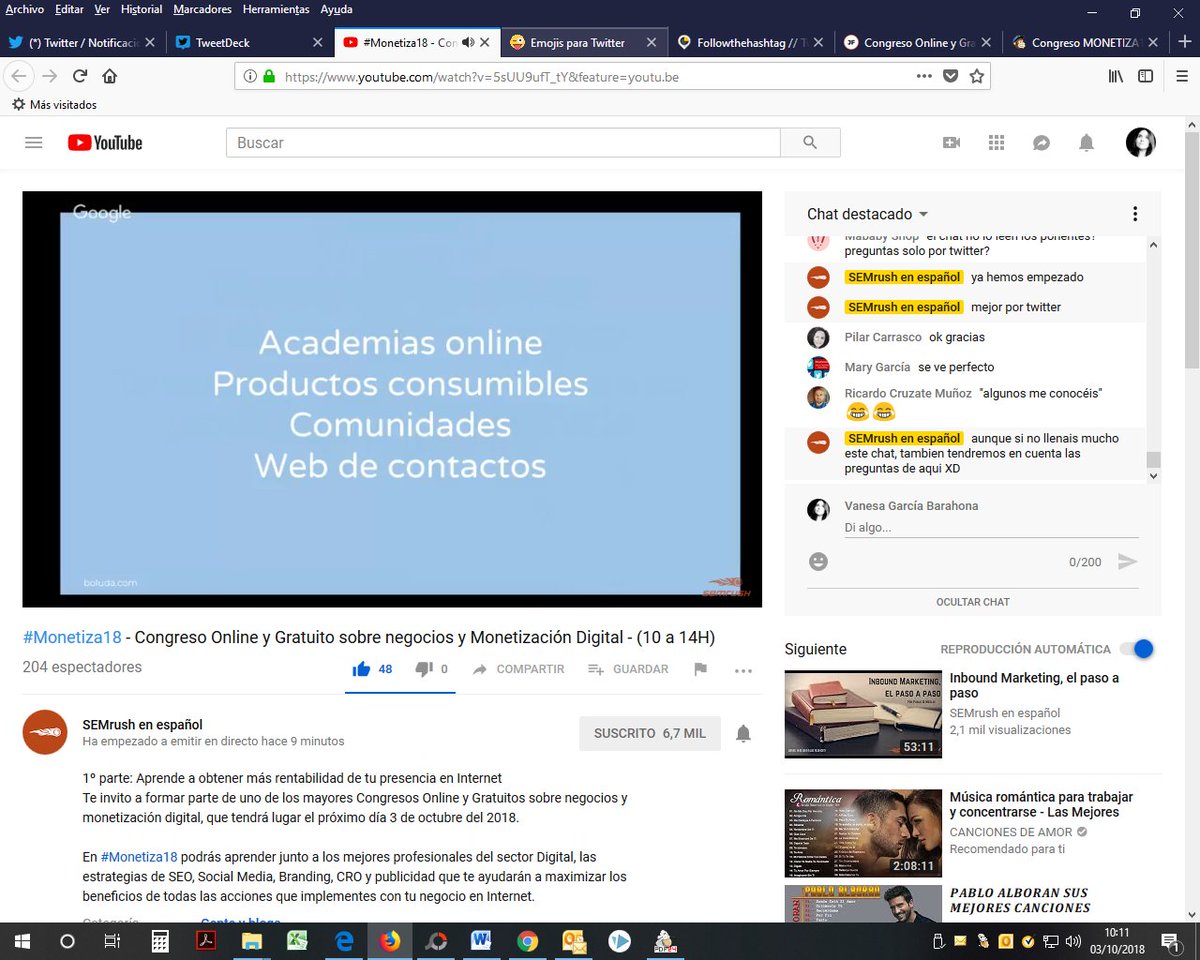1200x960 pixels.
Task: Click Pablo Alboran sus mejores canciones title
Action: [1020, 900]
